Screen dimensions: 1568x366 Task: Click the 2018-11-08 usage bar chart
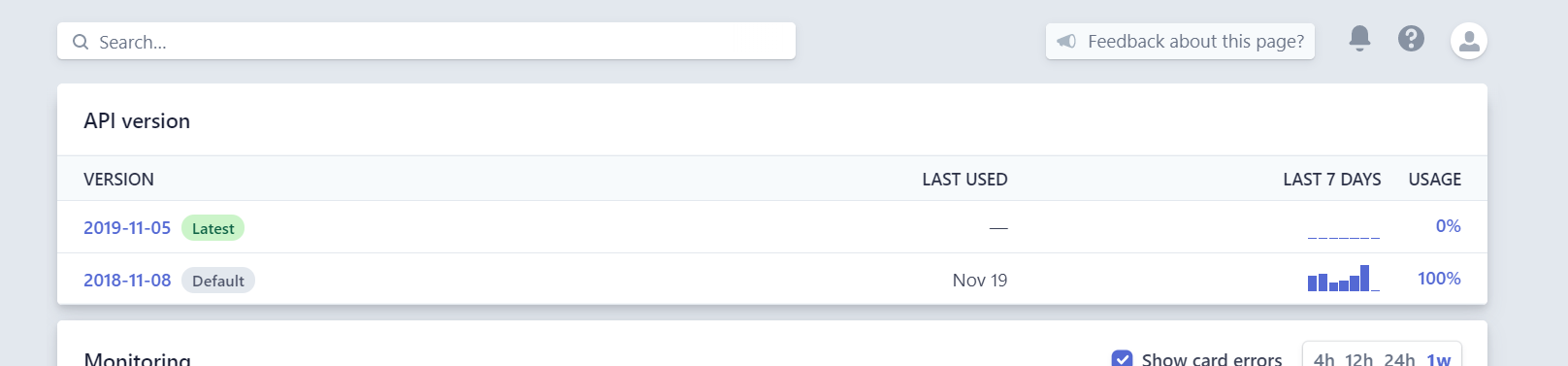[1343, 279]
